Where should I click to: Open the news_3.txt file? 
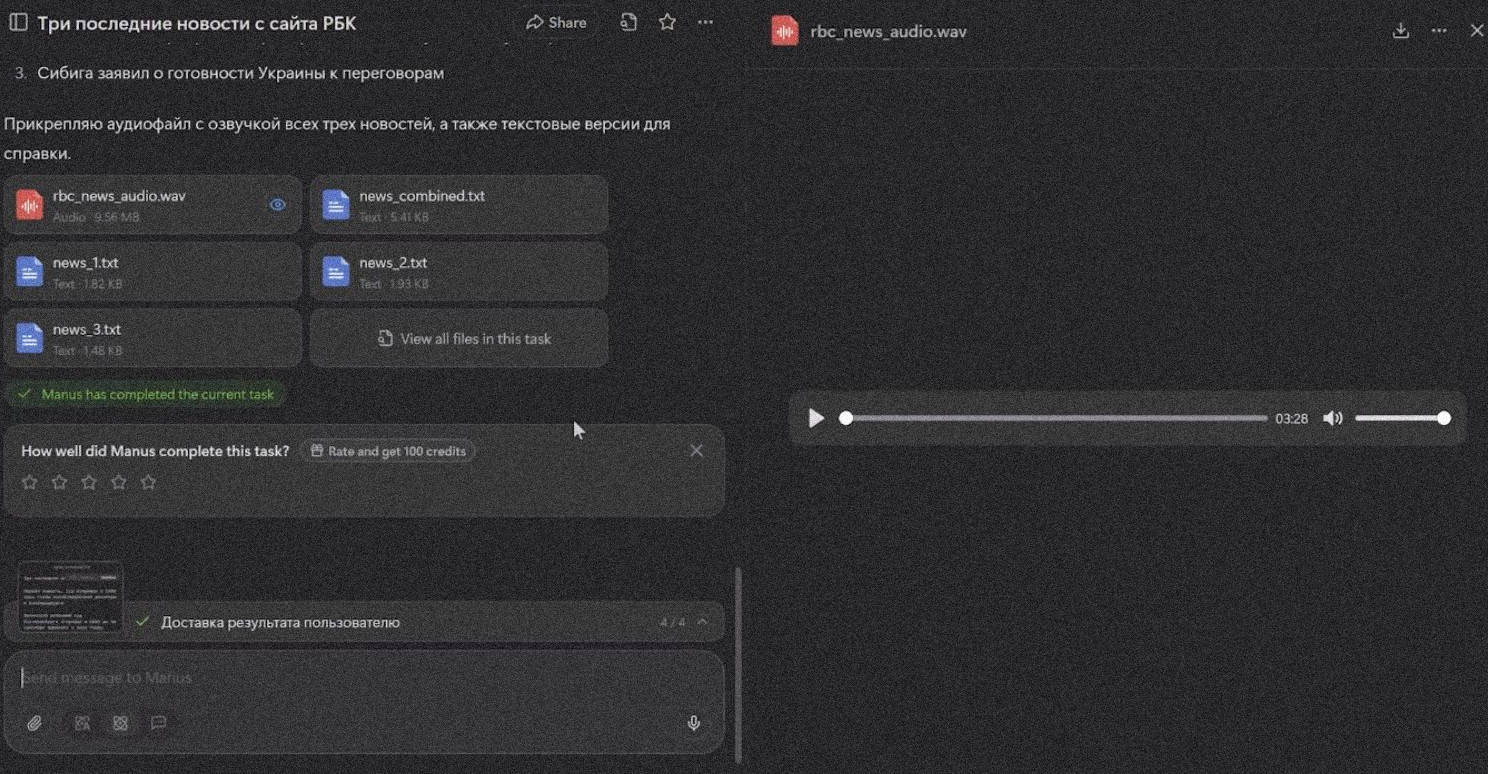153,338
